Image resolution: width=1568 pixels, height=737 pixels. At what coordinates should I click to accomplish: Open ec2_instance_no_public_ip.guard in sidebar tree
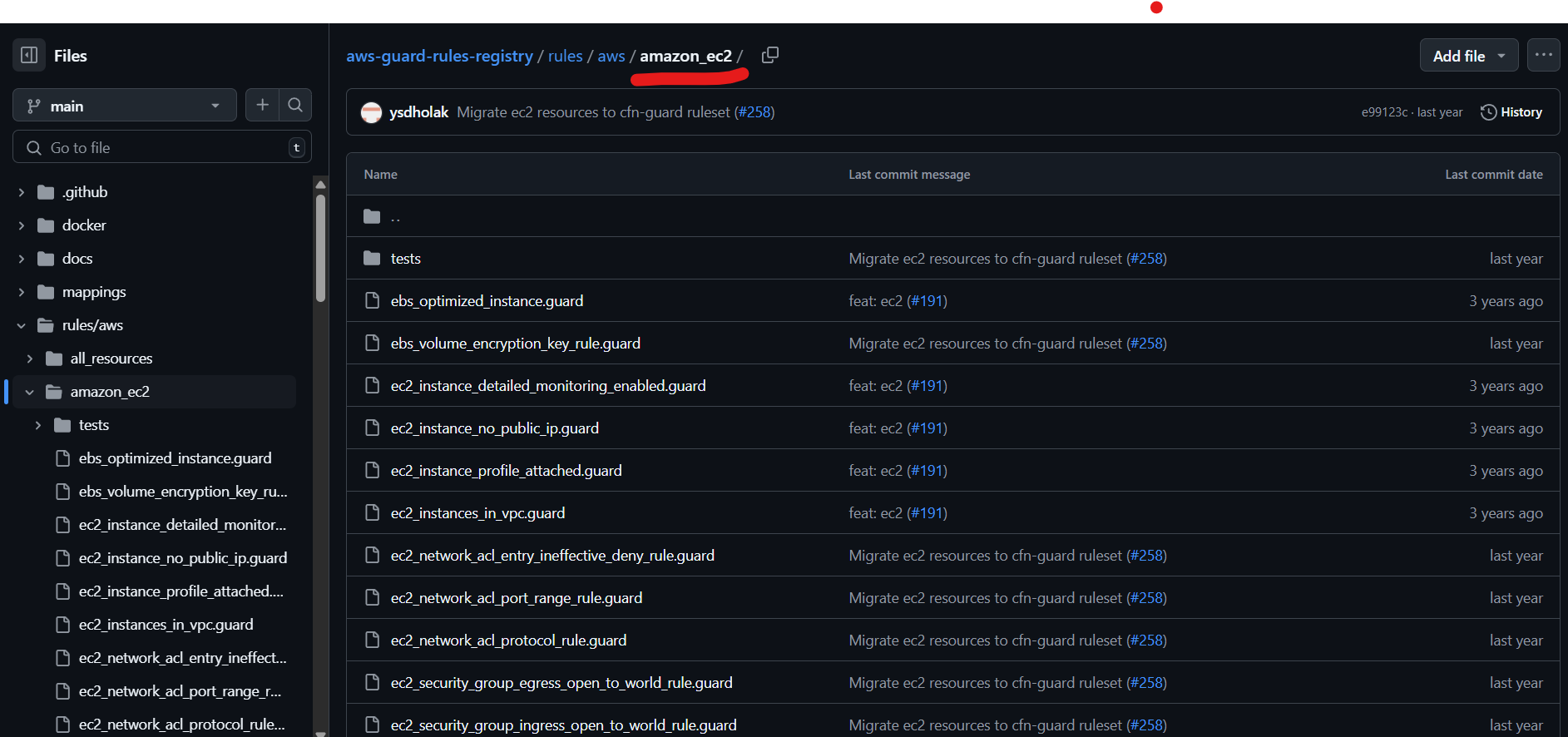(x=183, y=558)
